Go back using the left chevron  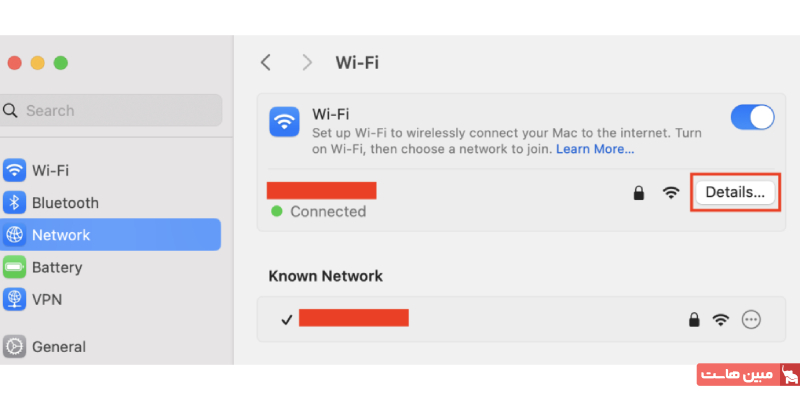(x=265, y=62)
